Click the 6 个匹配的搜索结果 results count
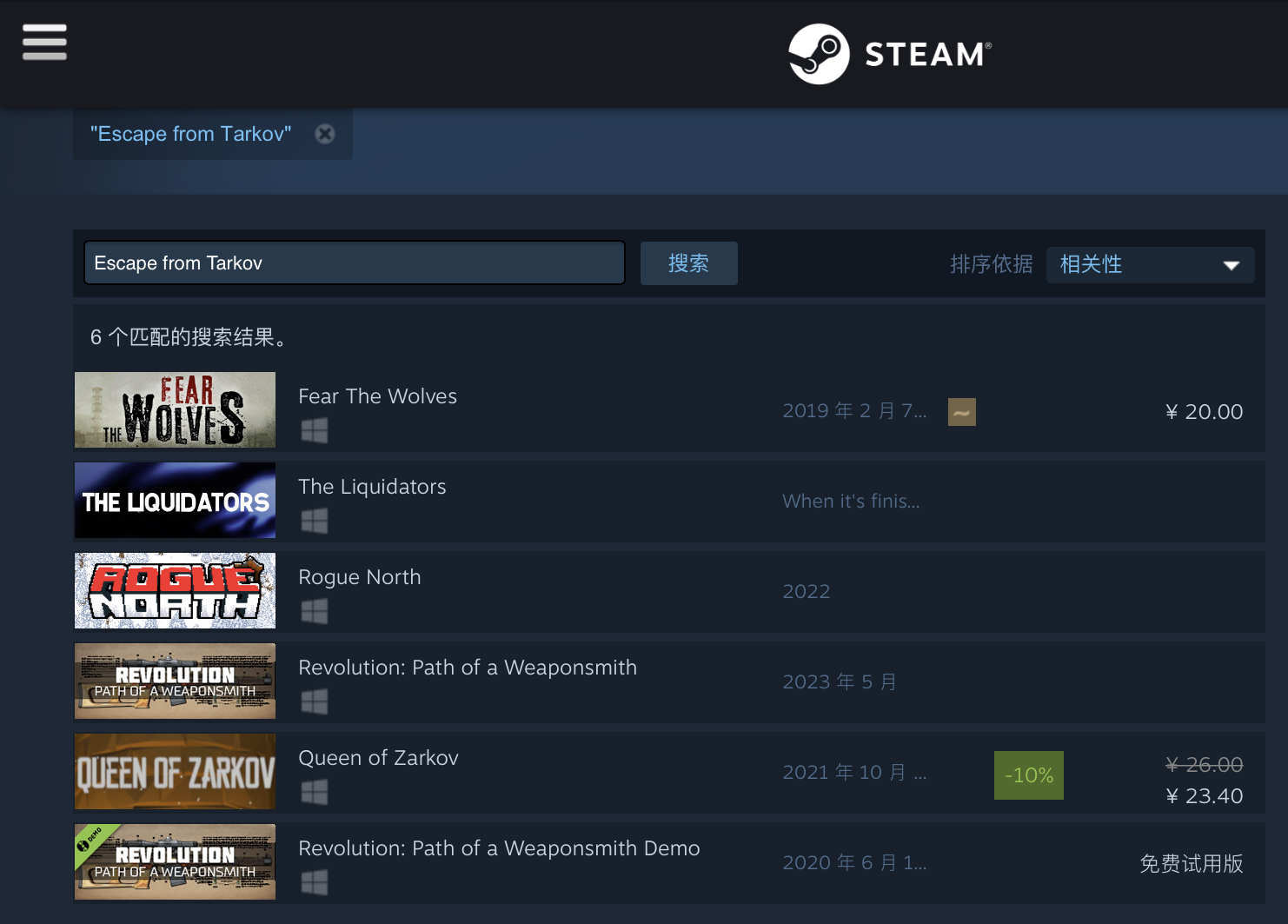The width and height of the screenshot is (1288, 924). click(189, 337)
